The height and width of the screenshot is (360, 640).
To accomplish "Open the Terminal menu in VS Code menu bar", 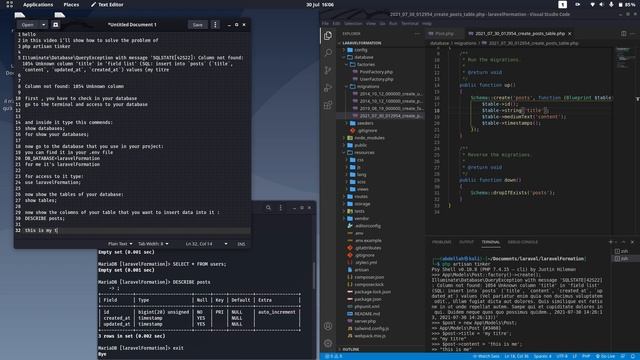I will pos(410,24).
